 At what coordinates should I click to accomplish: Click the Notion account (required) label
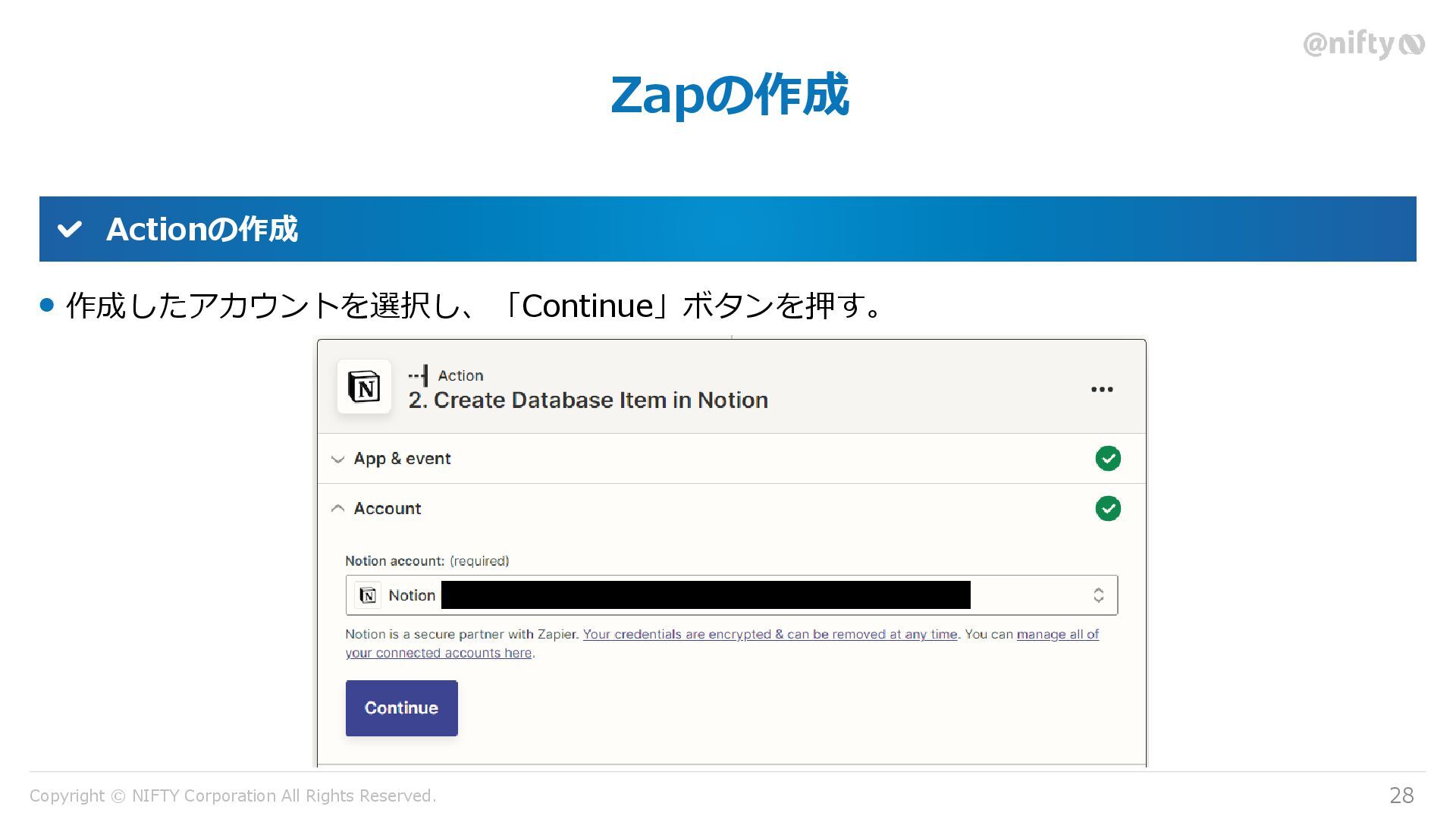click(427, 561)
